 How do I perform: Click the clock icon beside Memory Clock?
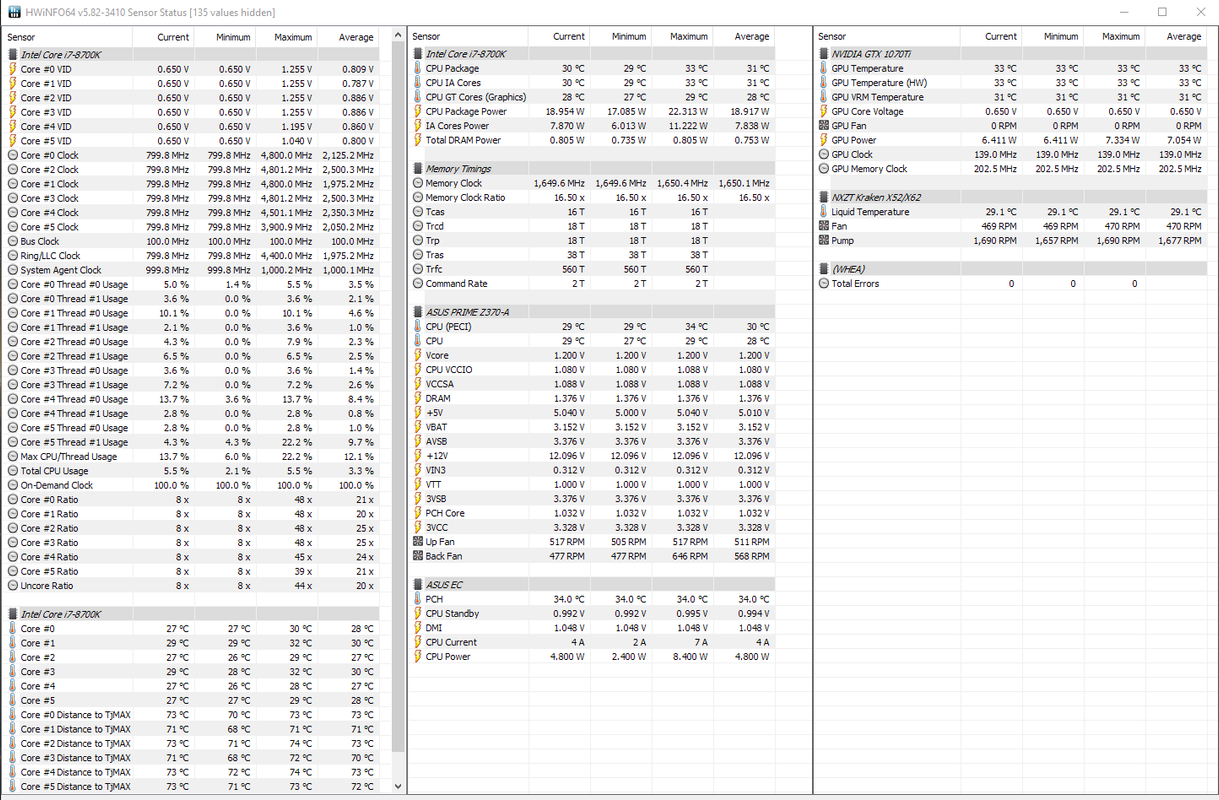coord(417,184)
